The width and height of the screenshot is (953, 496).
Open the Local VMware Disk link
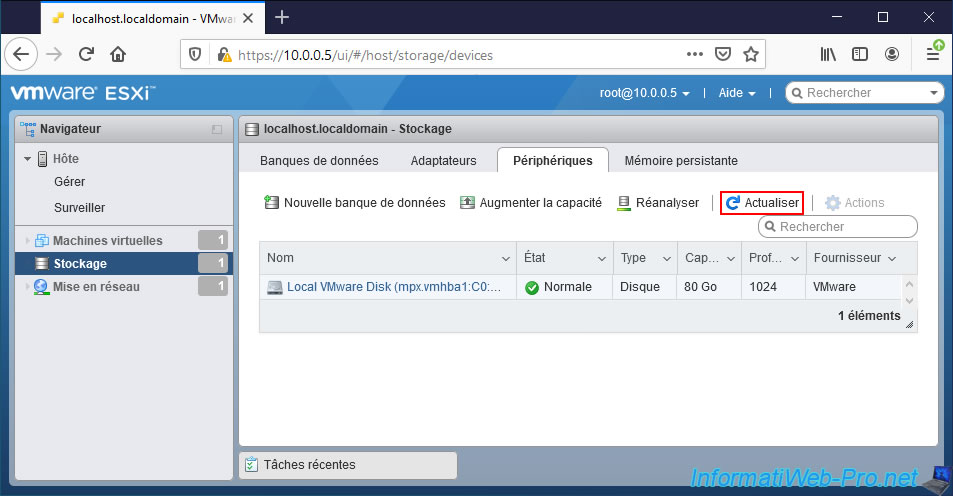(x=394, y=287)
